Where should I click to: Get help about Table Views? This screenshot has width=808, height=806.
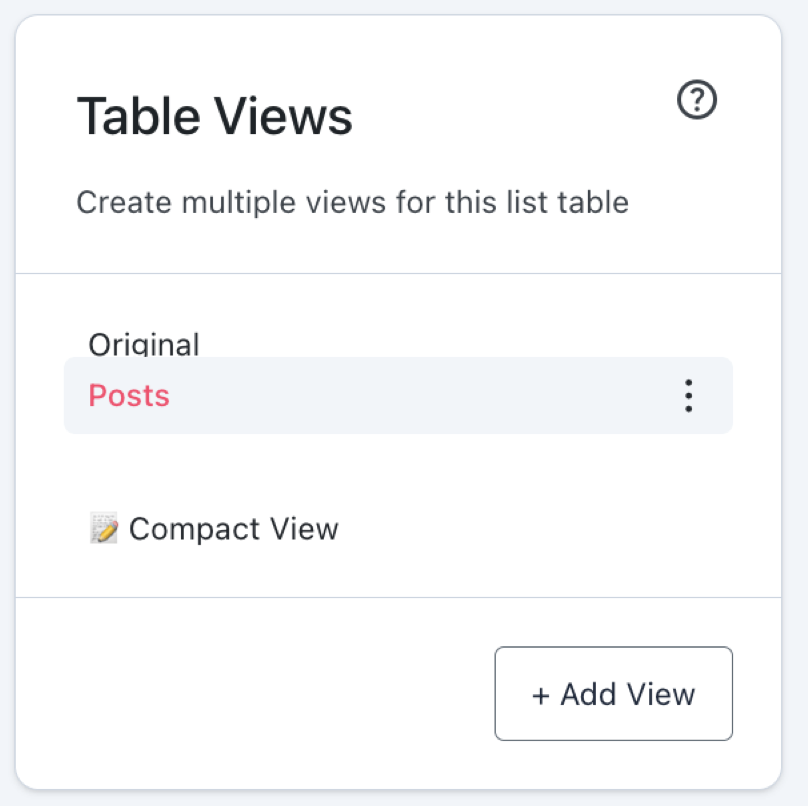point(697,100)
